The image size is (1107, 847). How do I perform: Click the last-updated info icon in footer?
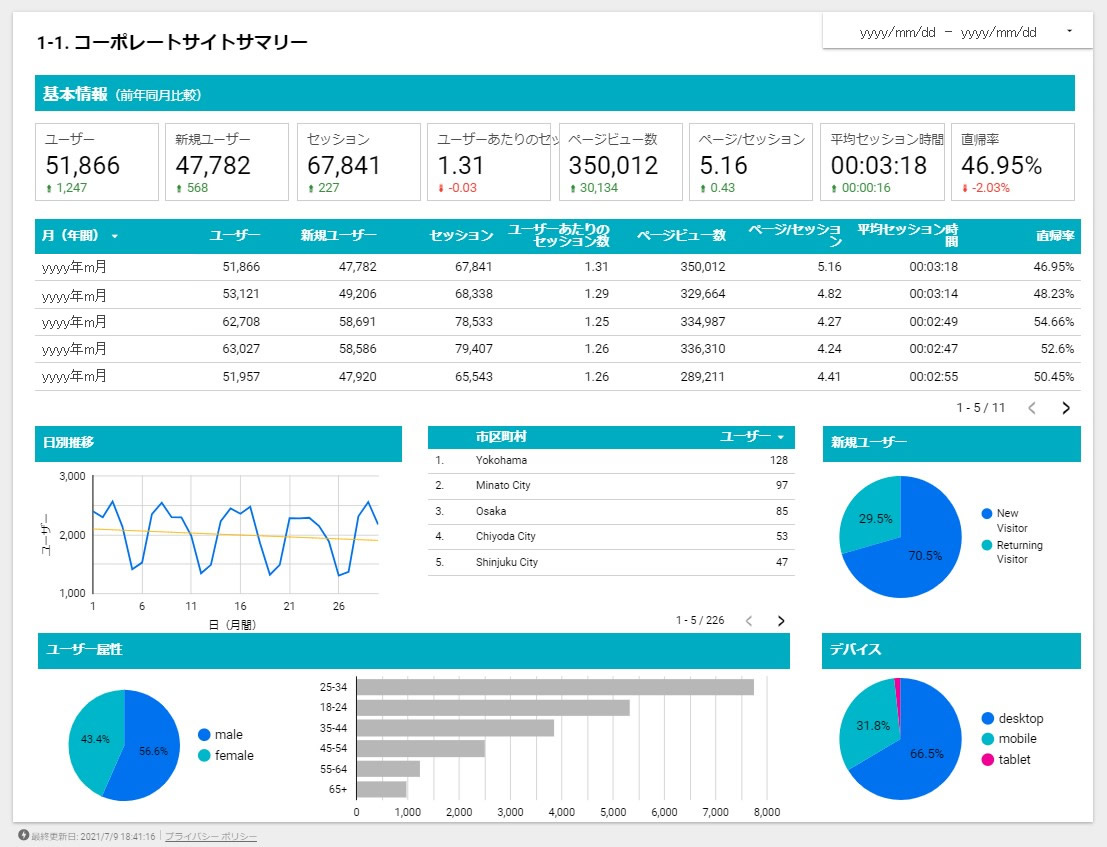coord(23,835)
